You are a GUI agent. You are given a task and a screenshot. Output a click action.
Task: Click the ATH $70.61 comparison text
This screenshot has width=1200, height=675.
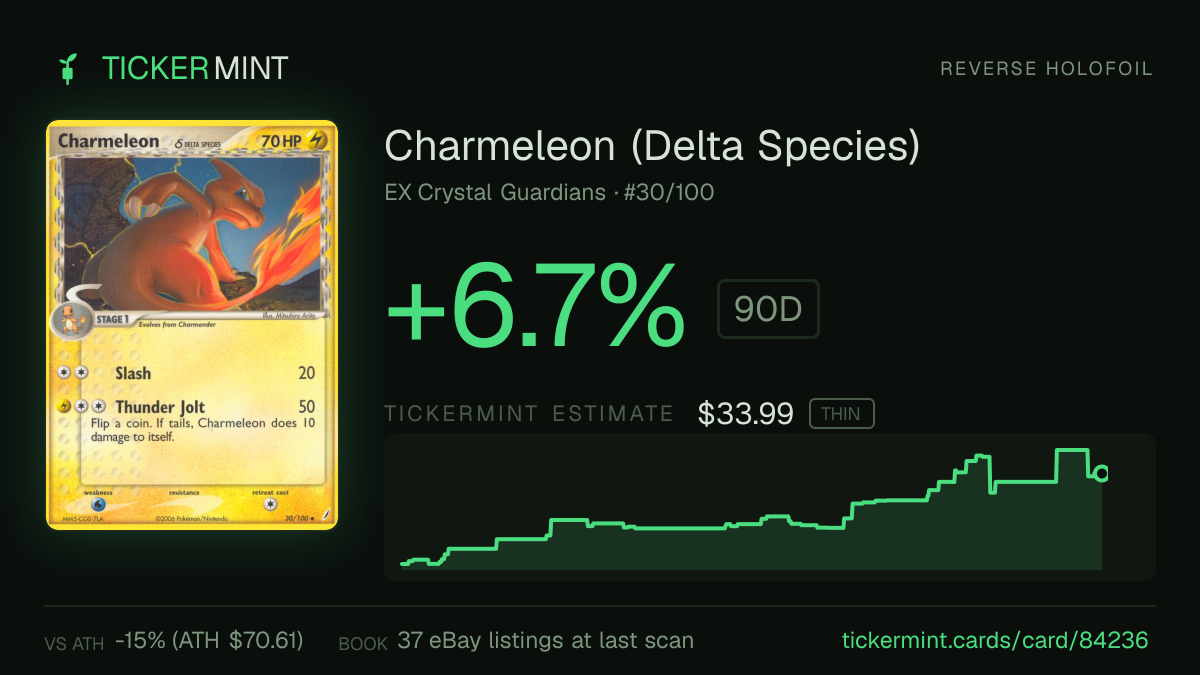coord(210,640)
